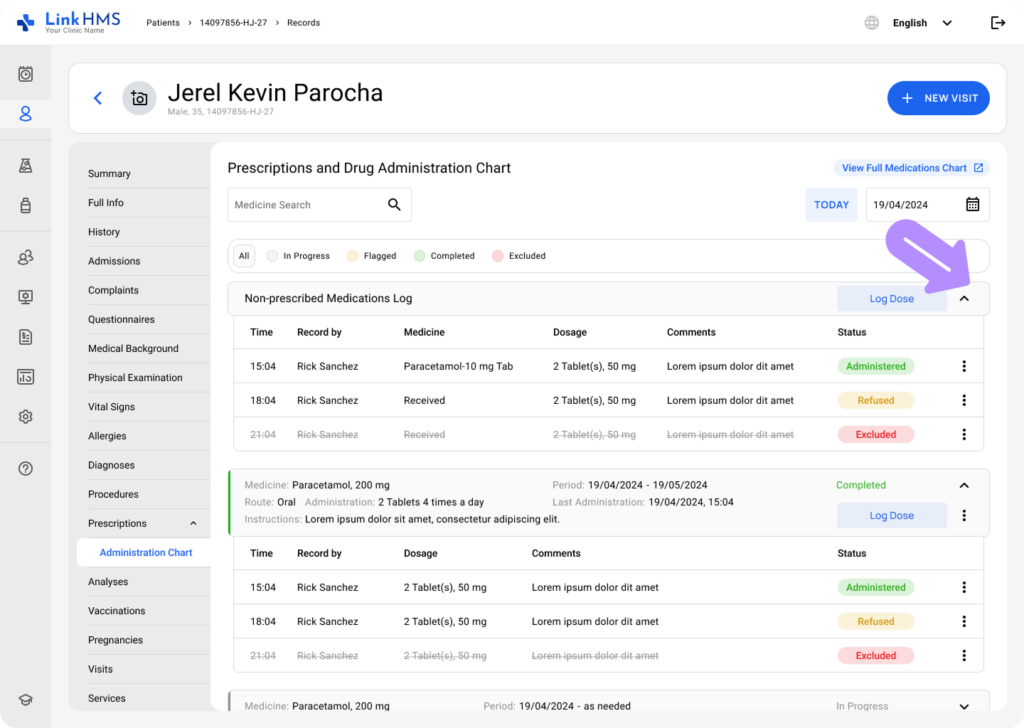
Task: Go back using the left arrow
Action: 98,98
